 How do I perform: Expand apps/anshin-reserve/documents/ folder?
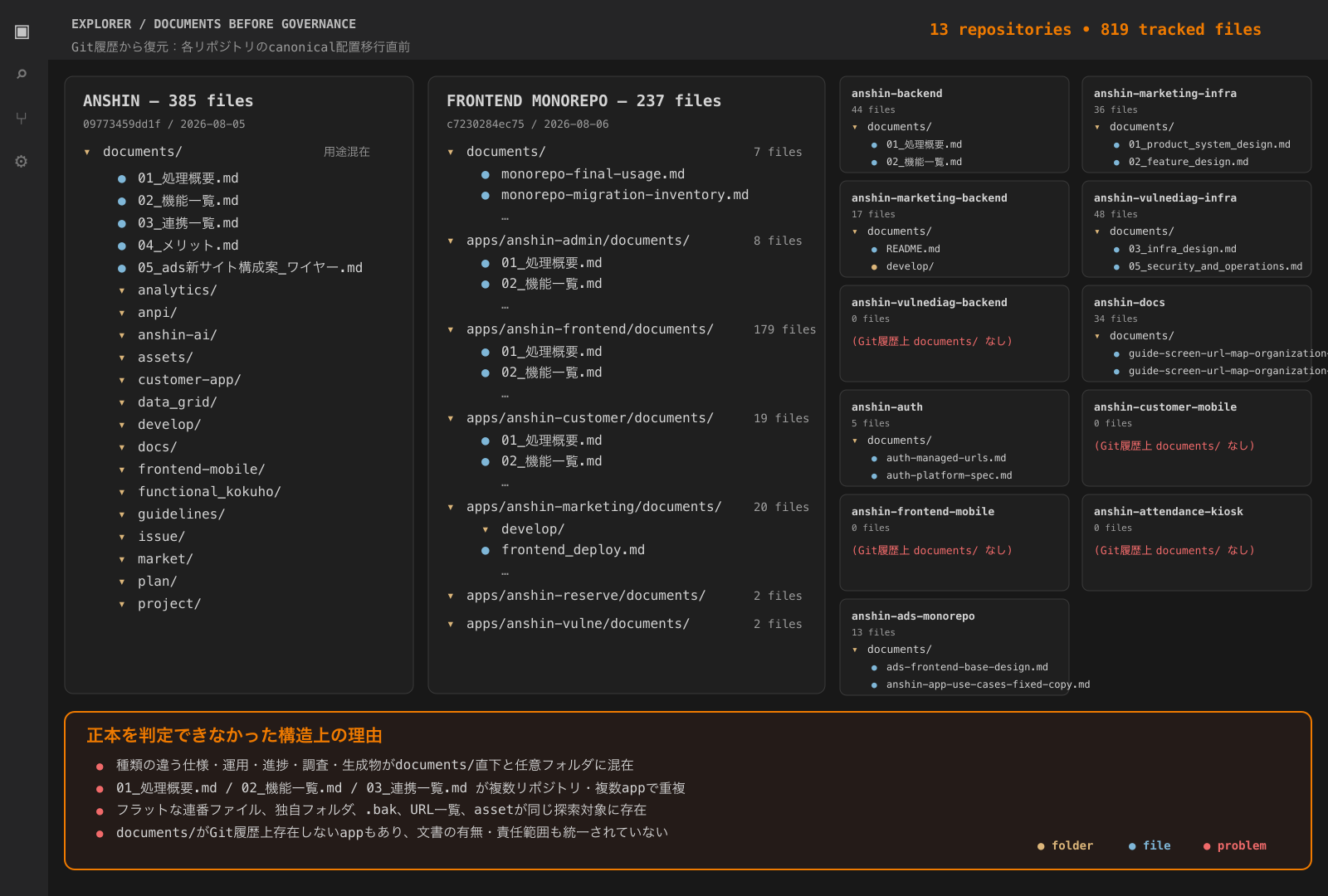coord(451,596)
